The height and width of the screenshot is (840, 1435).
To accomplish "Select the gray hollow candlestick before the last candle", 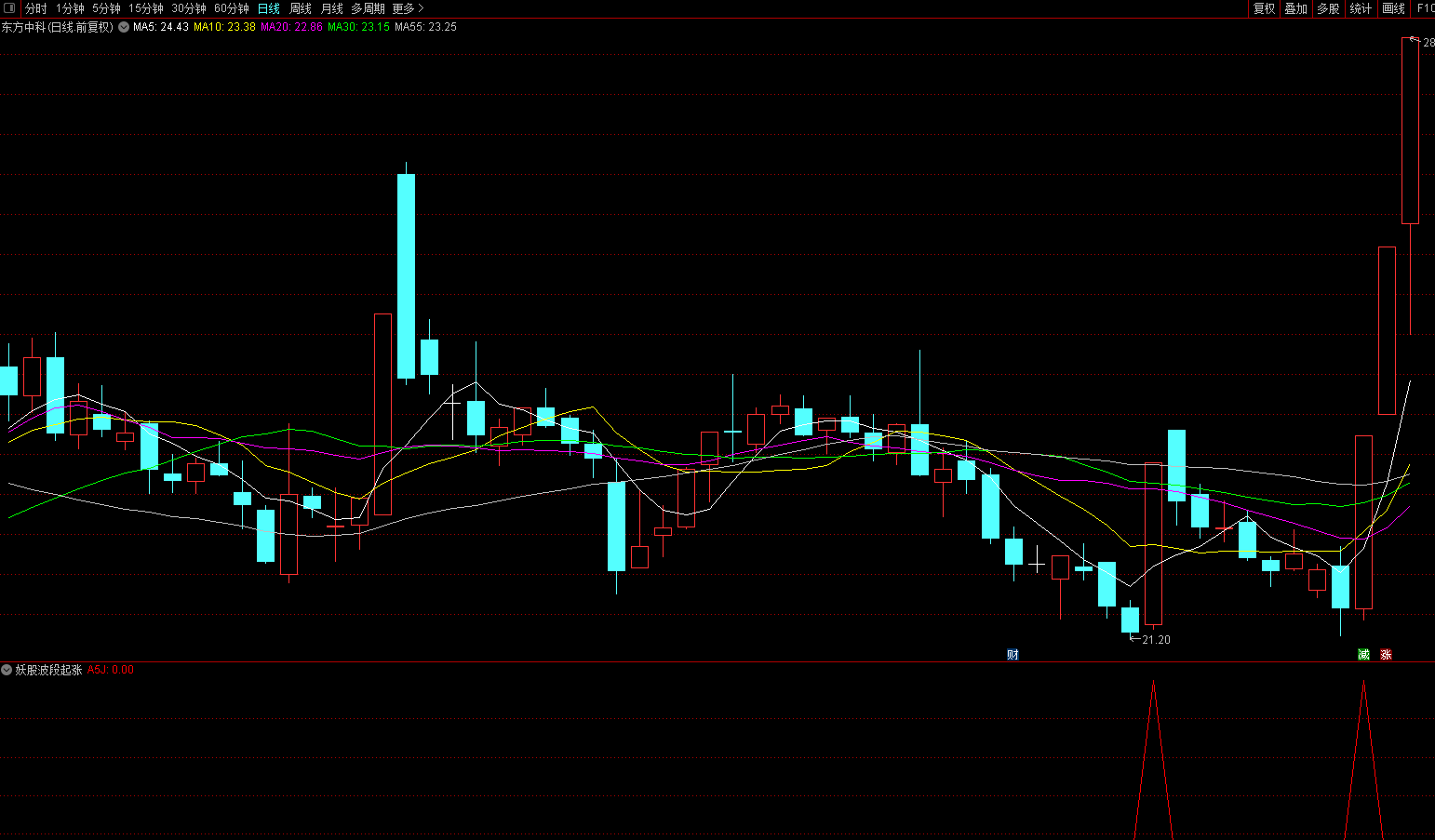I will (x=1387, y=330).
